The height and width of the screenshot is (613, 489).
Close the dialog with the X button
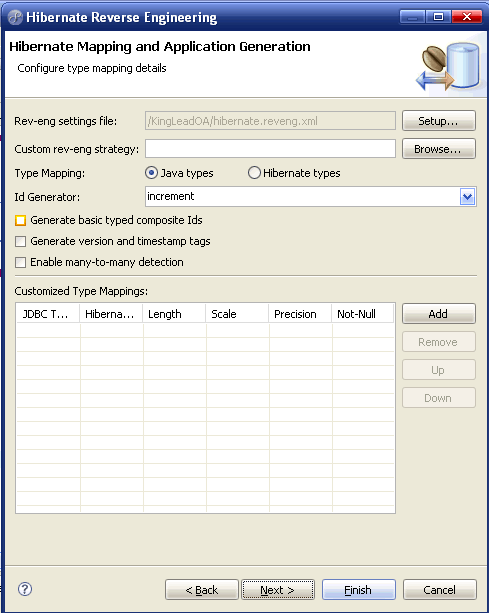pyautogui.click(x=467, y=17)
